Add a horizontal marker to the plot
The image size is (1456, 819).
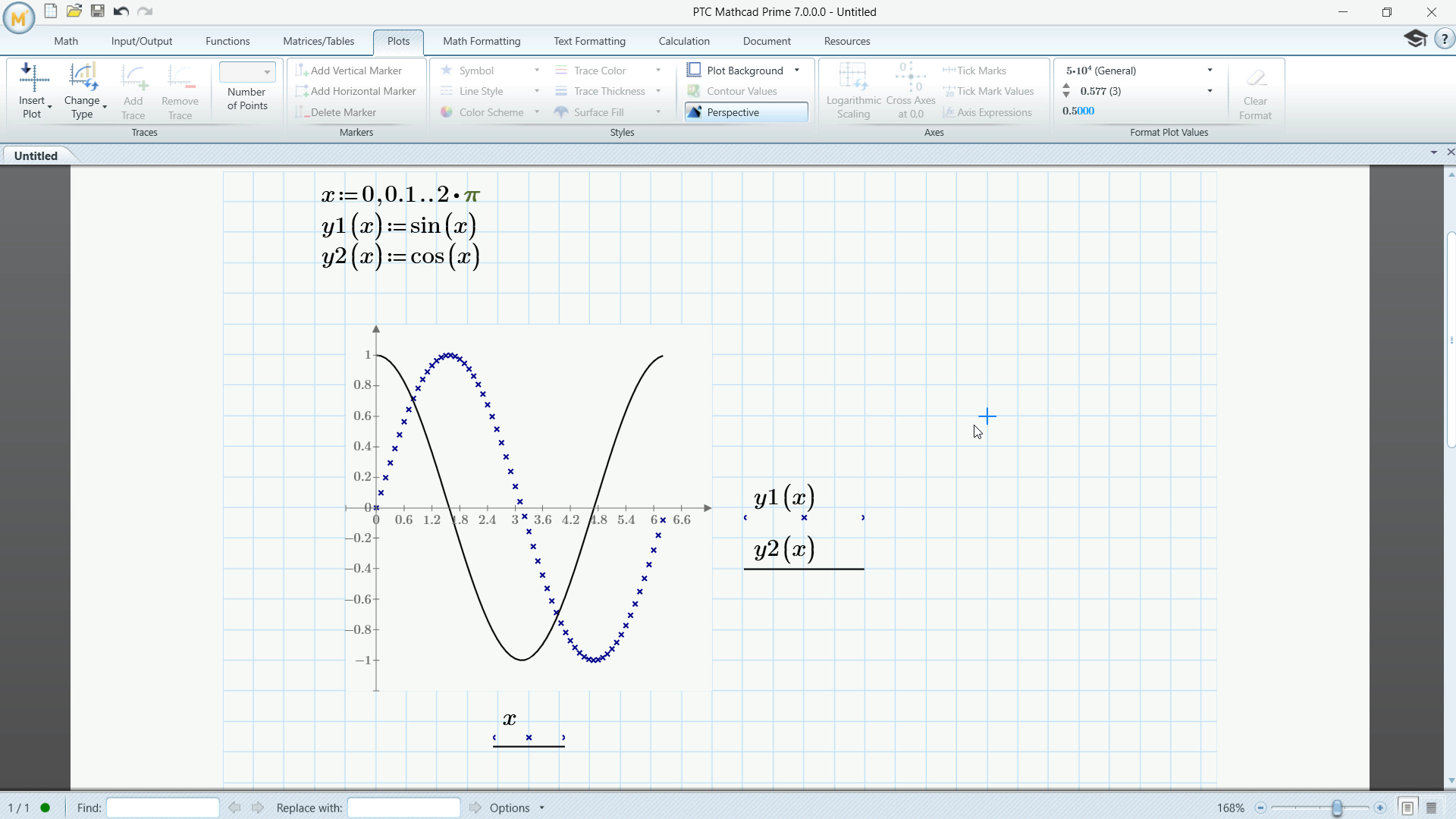pos(356,91)
